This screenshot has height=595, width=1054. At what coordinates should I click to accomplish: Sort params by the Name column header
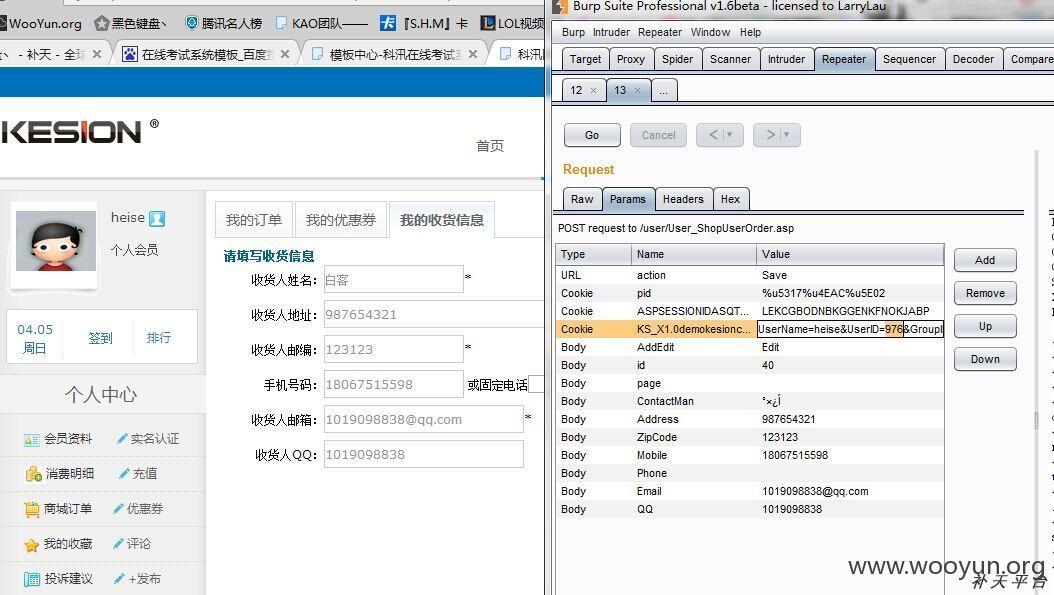pos(694,254)
